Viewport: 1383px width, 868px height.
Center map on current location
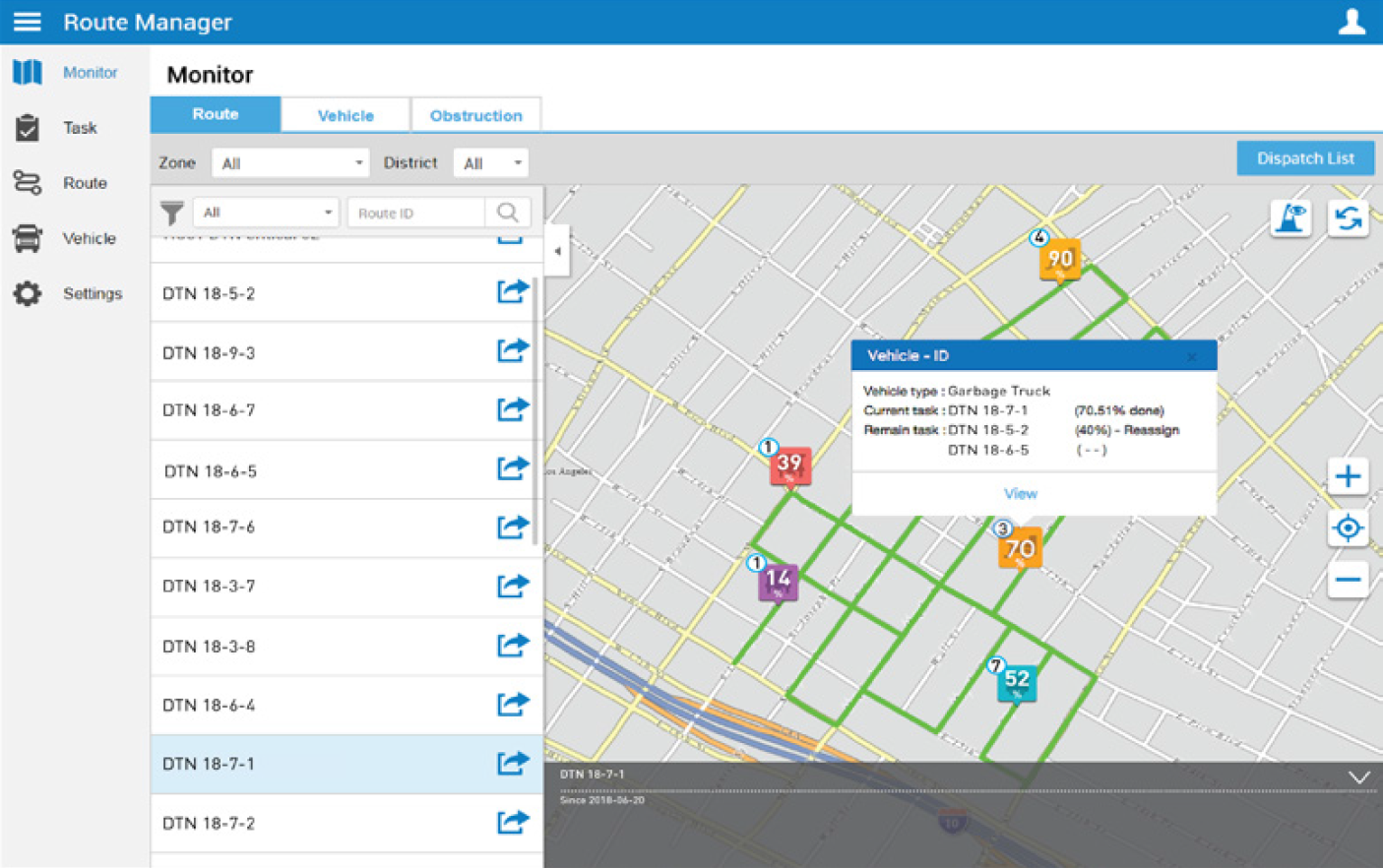click(x=1348, y=528)
